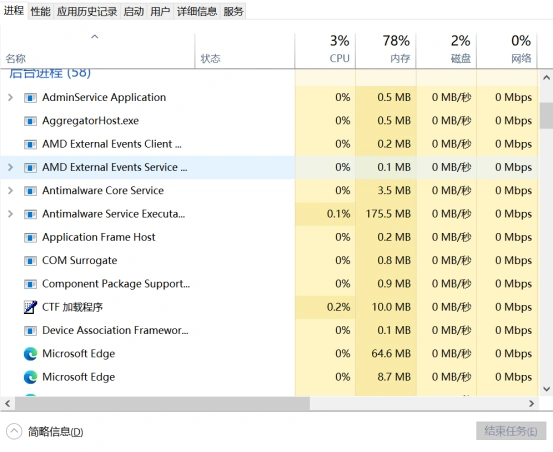This screenshot has width=553, height=452.
Task: Expand AMD External Events Service row
Action: pyautogui.click(x=11, y=167)
